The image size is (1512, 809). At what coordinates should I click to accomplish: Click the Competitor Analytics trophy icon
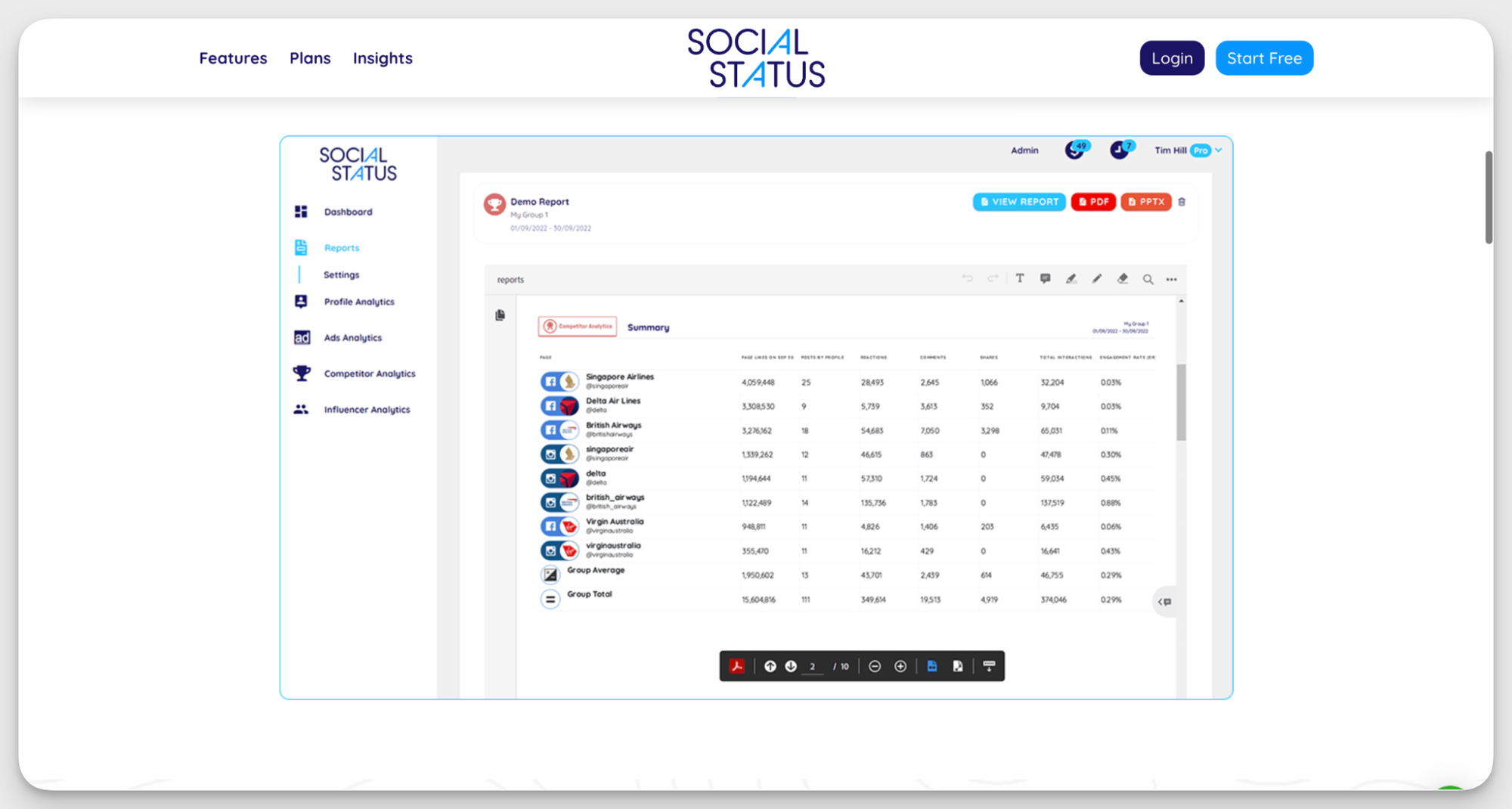pyautogui.click(x=302, y=373)
